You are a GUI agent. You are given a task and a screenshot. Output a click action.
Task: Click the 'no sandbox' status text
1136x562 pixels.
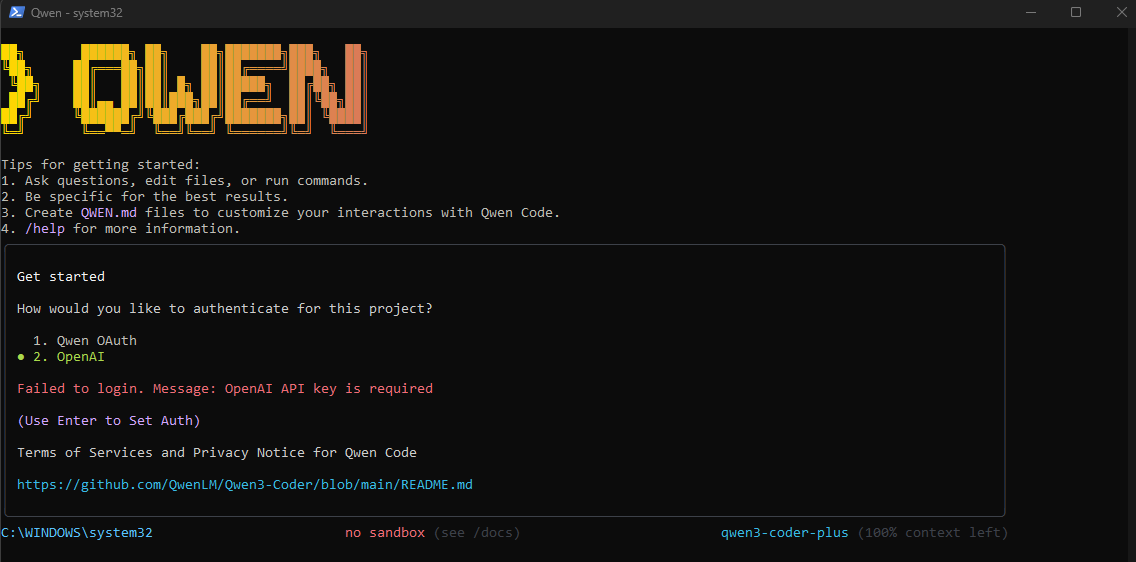coord(385,533)
